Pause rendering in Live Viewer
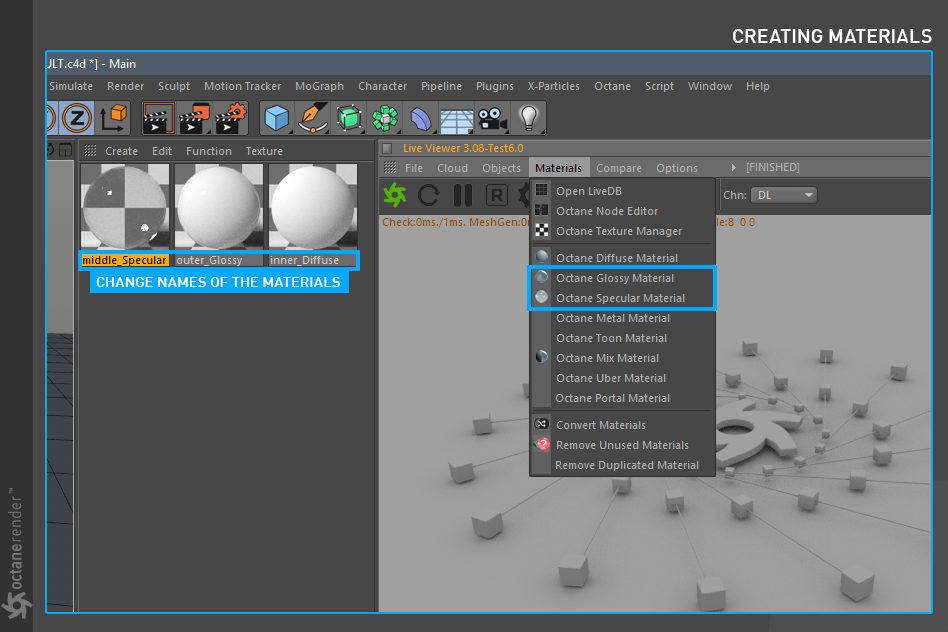The image size is (948, 632). (462, 195)
